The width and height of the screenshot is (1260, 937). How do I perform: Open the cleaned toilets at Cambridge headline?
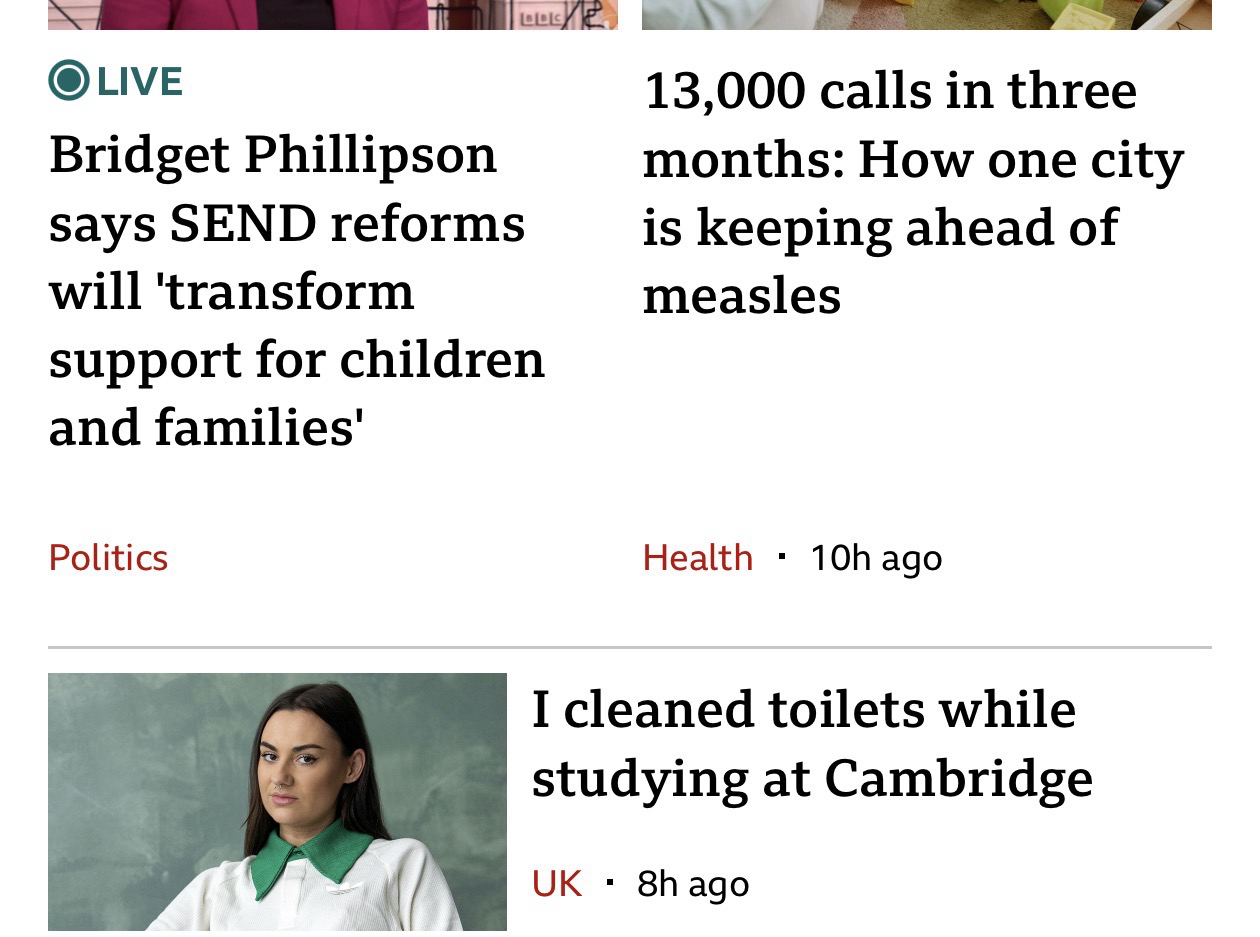click(x=810, y=743)
